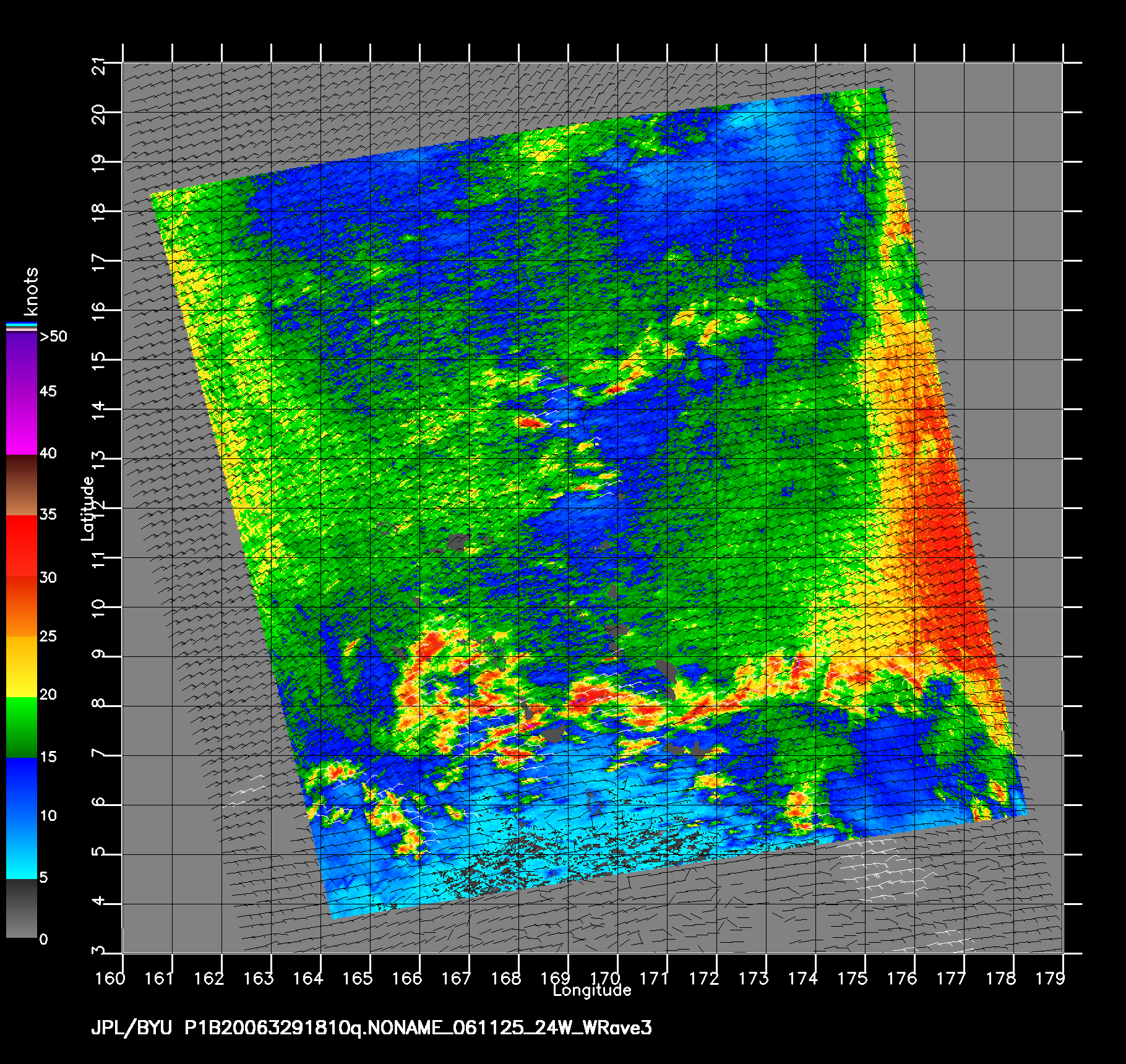Viewport: 1126px width, 1064px height.
Task: Click the knots unit label above color scale
Action: (x=31, y=291)
